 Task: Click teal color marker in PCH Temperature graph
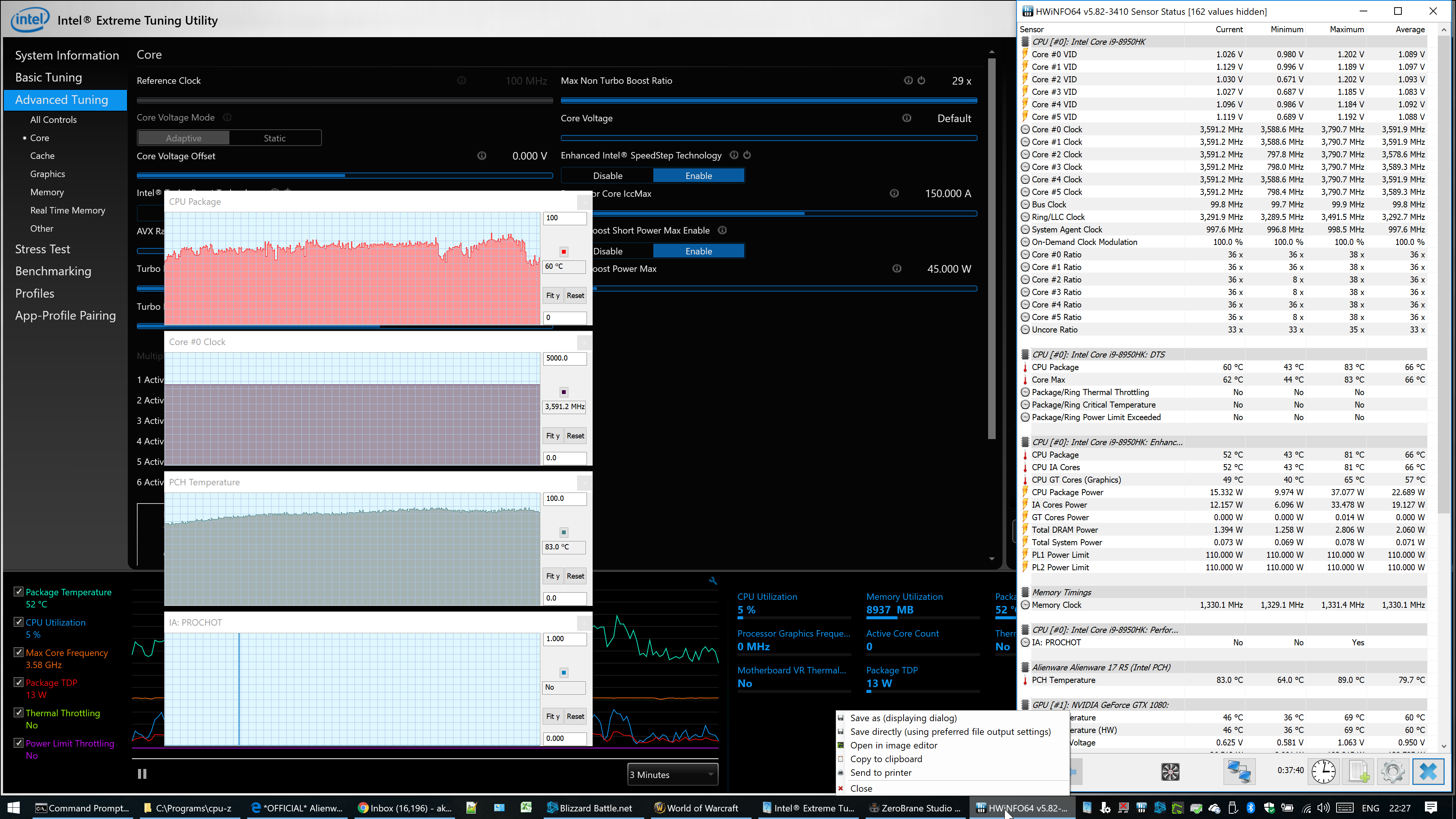pyautogui.click(x=563, y=532)
